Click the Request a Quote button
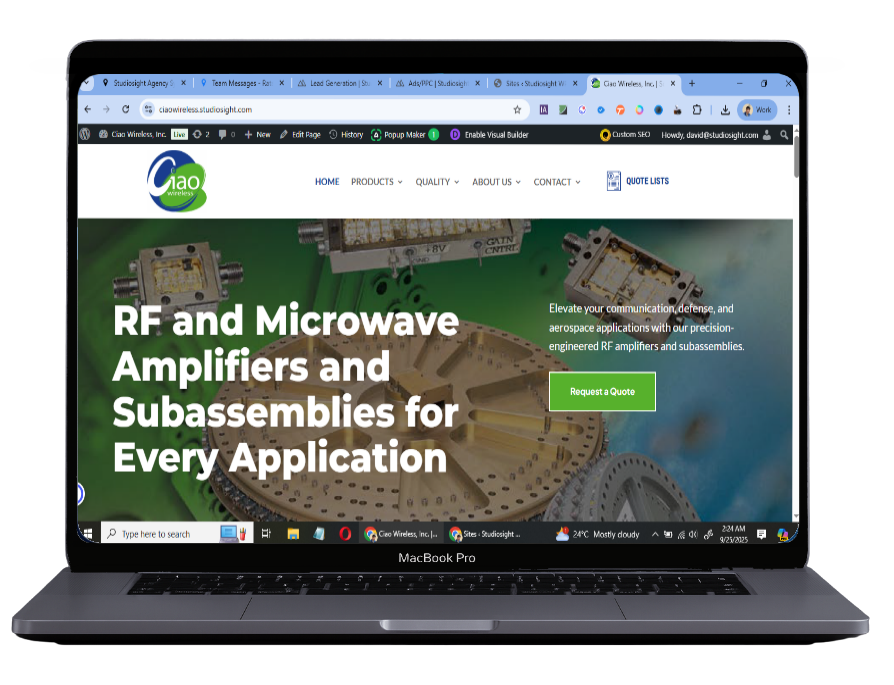 click(x=602, y=392)
